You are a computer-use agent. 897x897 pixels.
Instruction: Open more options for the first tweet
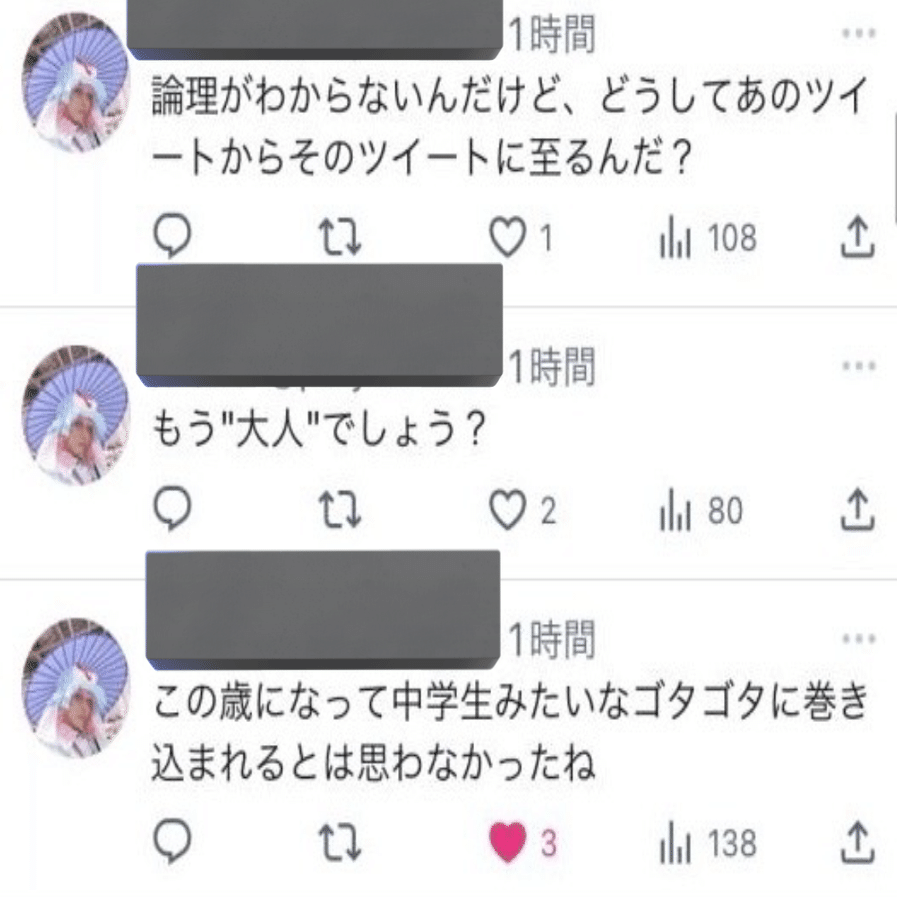pyautogui.click(x=858, y=33)
